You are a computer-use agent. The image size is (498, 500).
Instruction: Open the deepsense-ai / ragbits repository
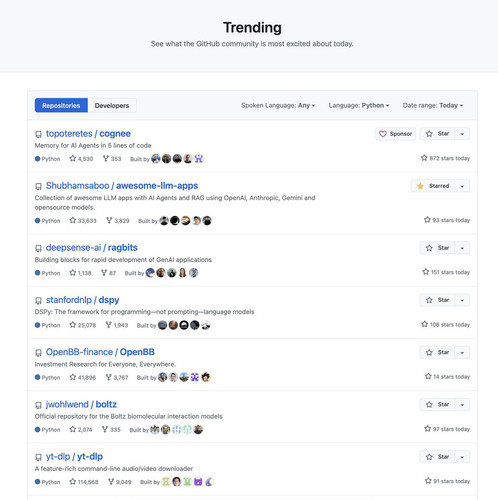point(92,248)
